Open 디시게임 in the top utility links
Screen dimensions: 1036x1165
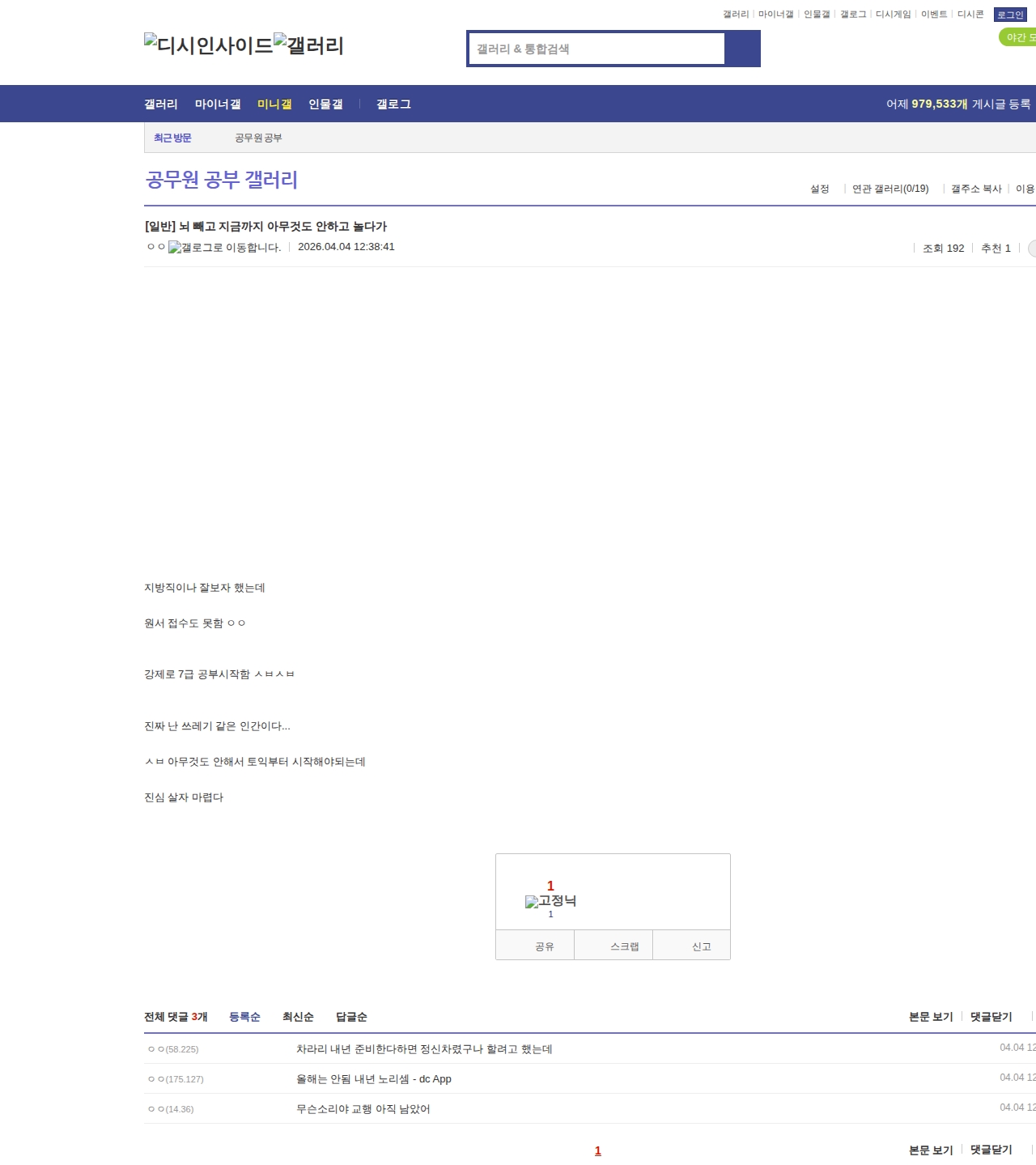click(894, 15)
